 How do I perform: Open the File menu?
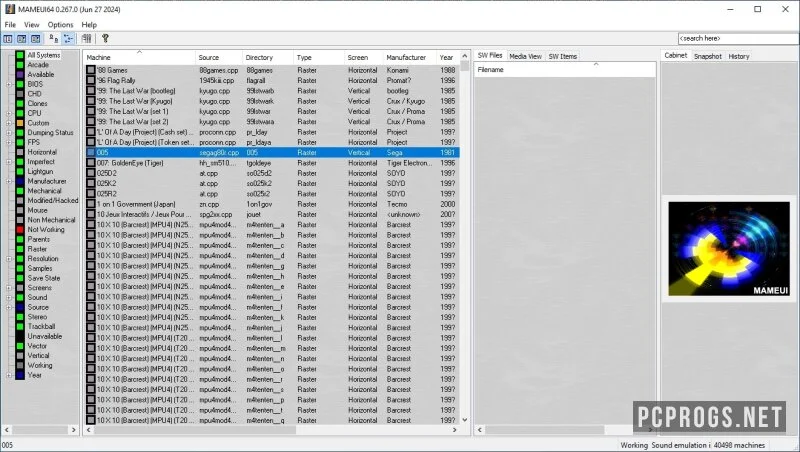pos(10,24)
